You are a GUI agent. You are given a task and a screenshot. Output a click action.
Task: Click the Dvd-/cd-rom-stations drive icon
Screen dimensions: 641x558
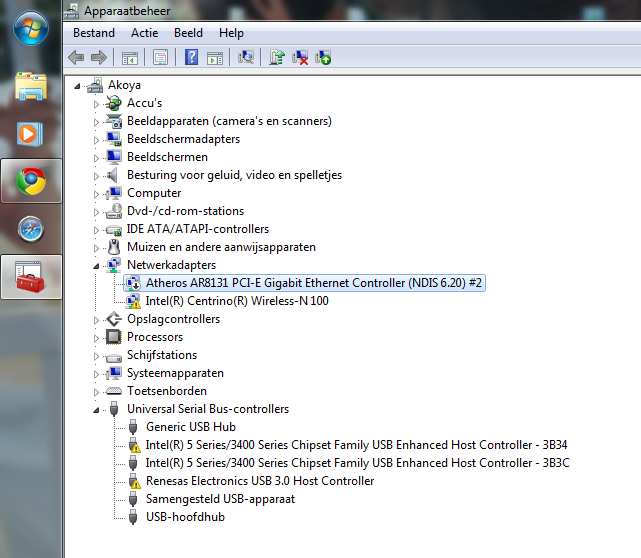[x=114, y=211]
